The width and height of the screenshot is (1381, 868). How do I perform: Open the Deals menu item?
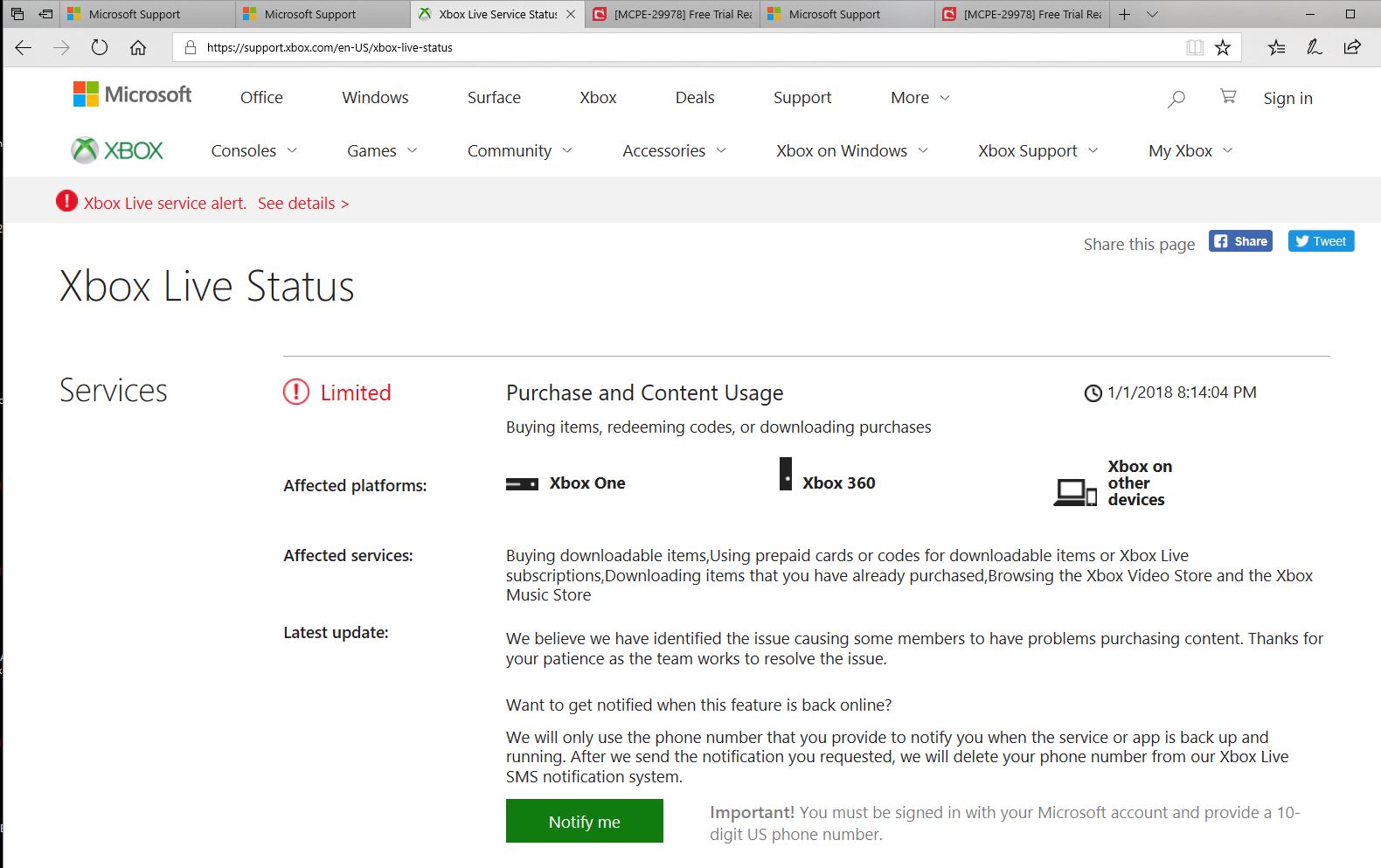(695, 98)
